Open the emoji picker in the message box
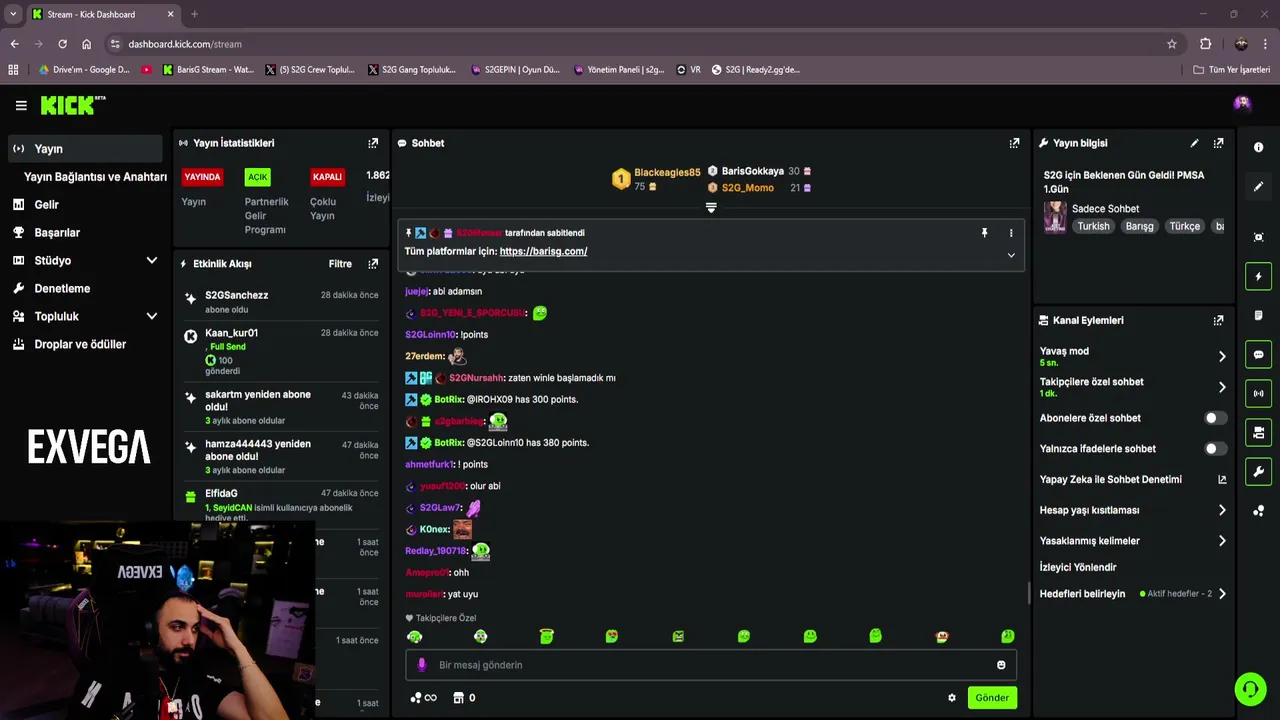 click(x=1001, y=665)
